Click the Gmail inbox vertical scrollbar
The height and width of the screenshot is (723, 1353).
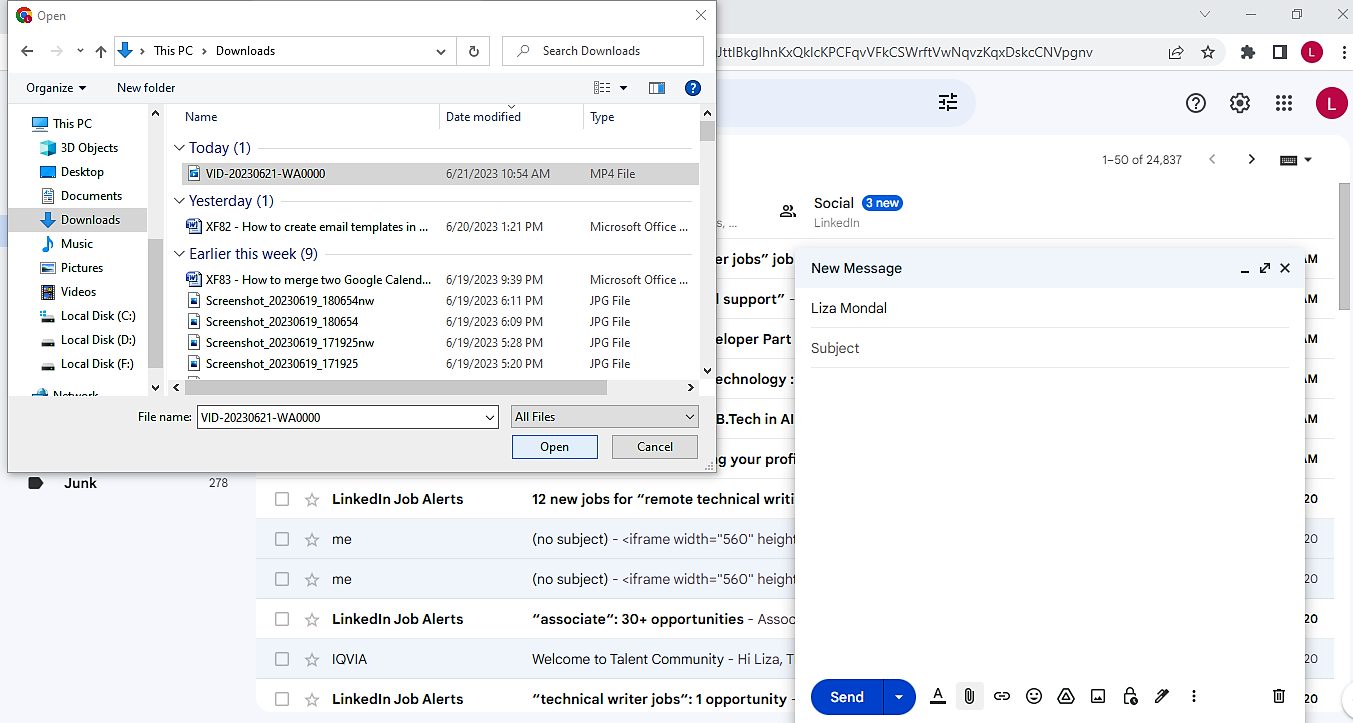pos(1345,246)
